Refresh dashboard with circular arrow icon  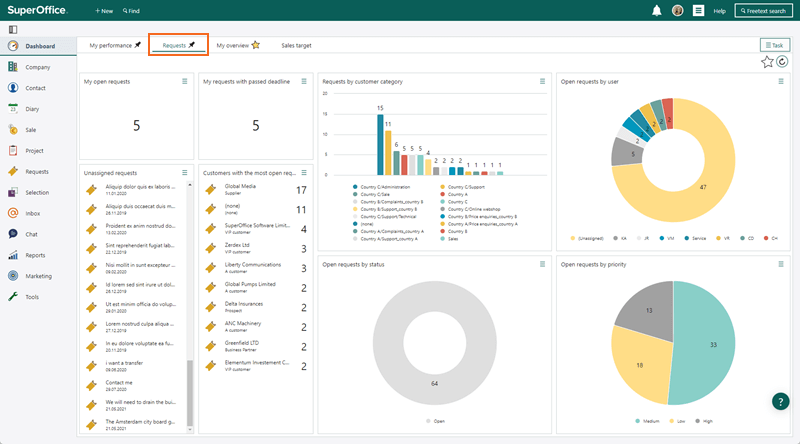coord(782,62)
